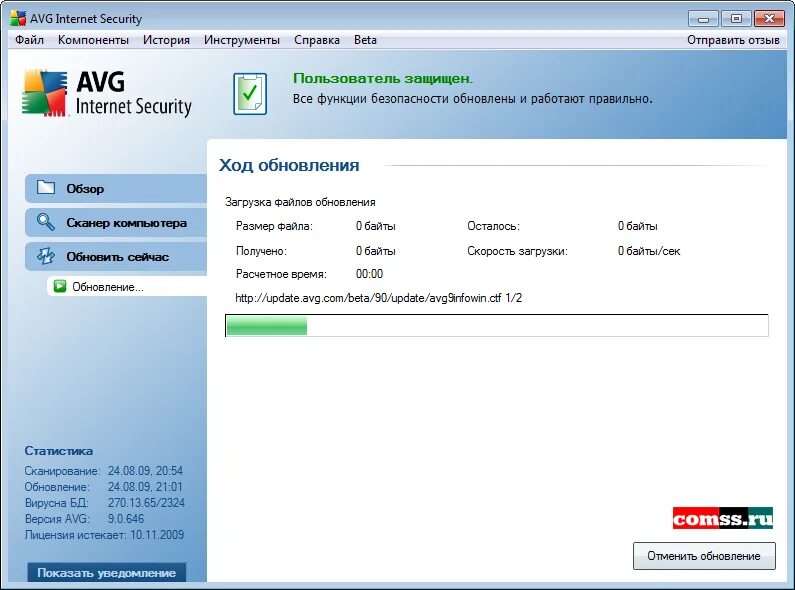Click the Отправить отзыв link
The width and height of the screenshot is (795, 590).
coord(733,40)
